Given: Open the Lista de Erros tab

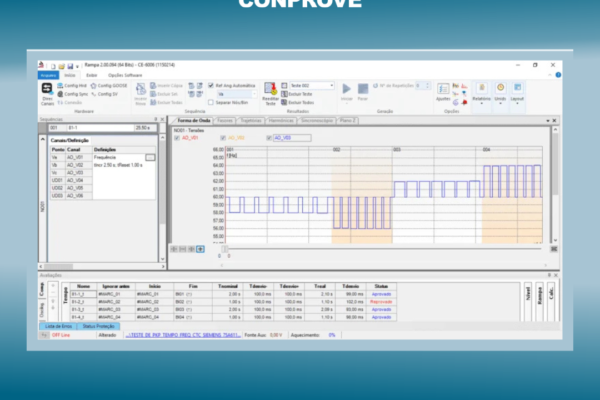Looking at the screenshot, I should point(59,326).
